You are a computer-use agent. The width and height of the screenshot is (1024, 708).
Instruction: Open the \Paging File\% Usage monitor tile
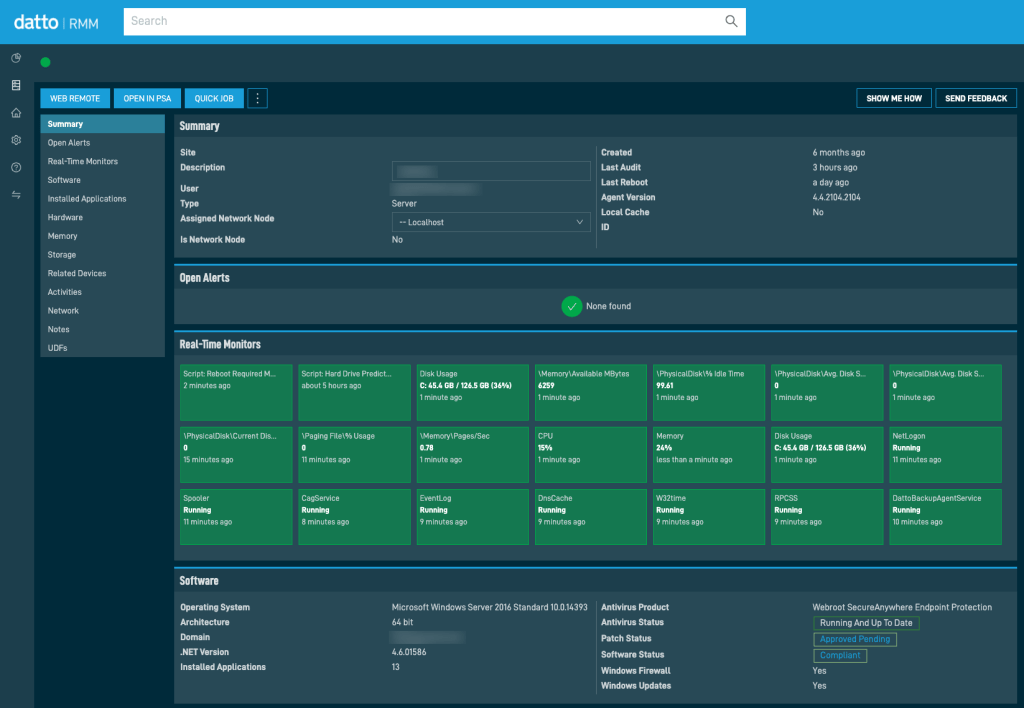354,455
